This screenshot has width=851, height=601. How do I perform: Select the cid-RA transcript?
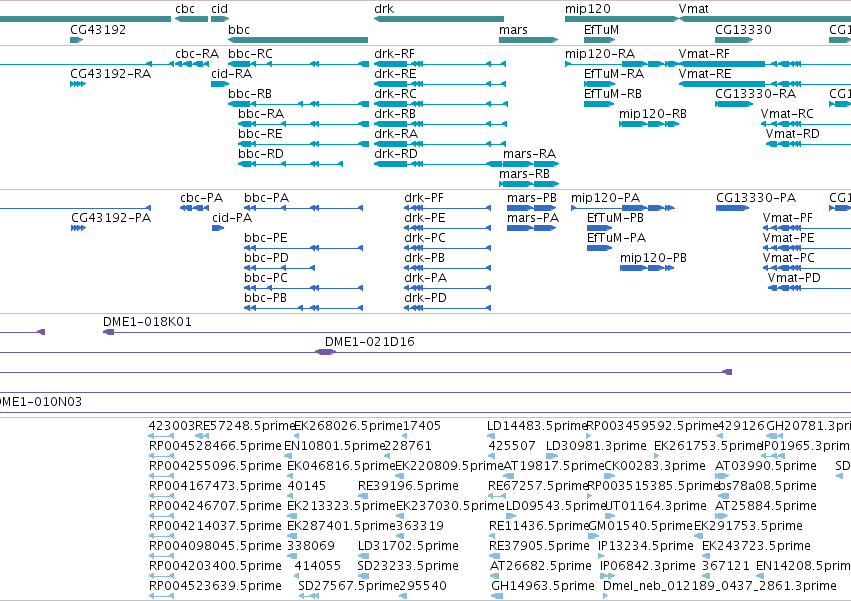pos(220,84)
